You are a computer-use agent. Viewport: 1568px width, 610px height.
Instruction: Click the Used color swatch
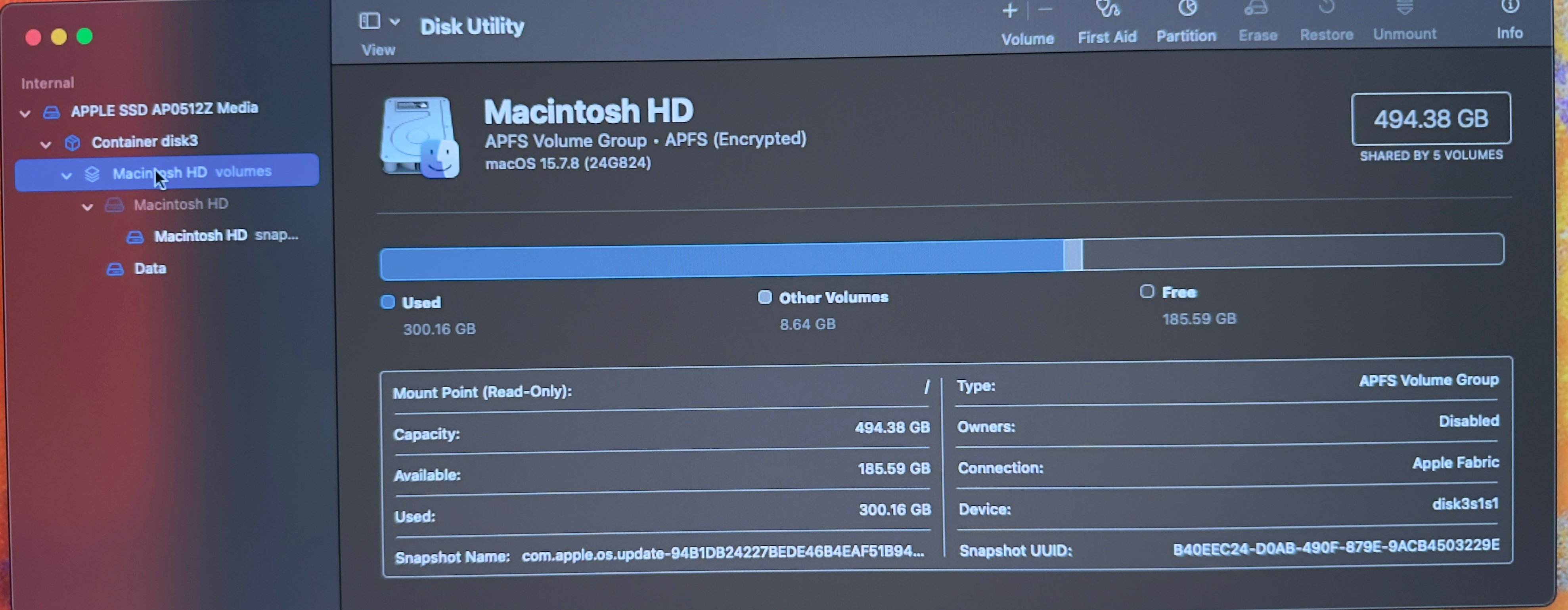click(x=388, y=302)
